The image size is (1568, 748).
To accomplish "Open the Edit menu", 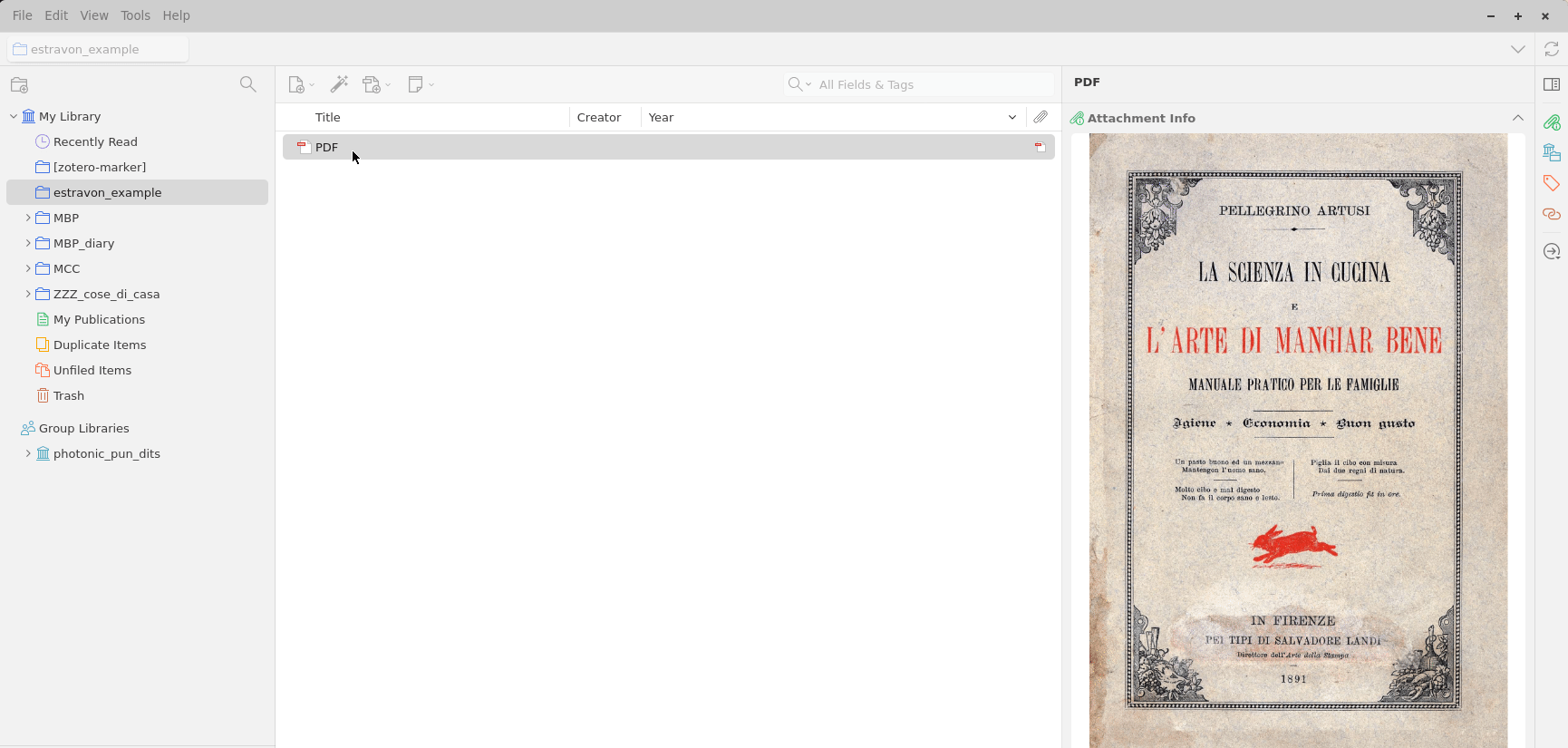I will pos(56,15).
